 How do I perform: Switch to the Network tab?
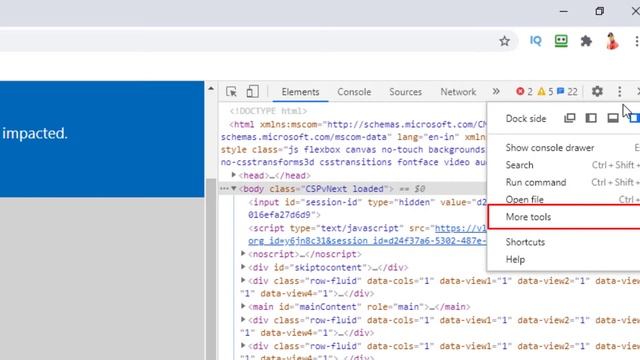pos(458,92)
